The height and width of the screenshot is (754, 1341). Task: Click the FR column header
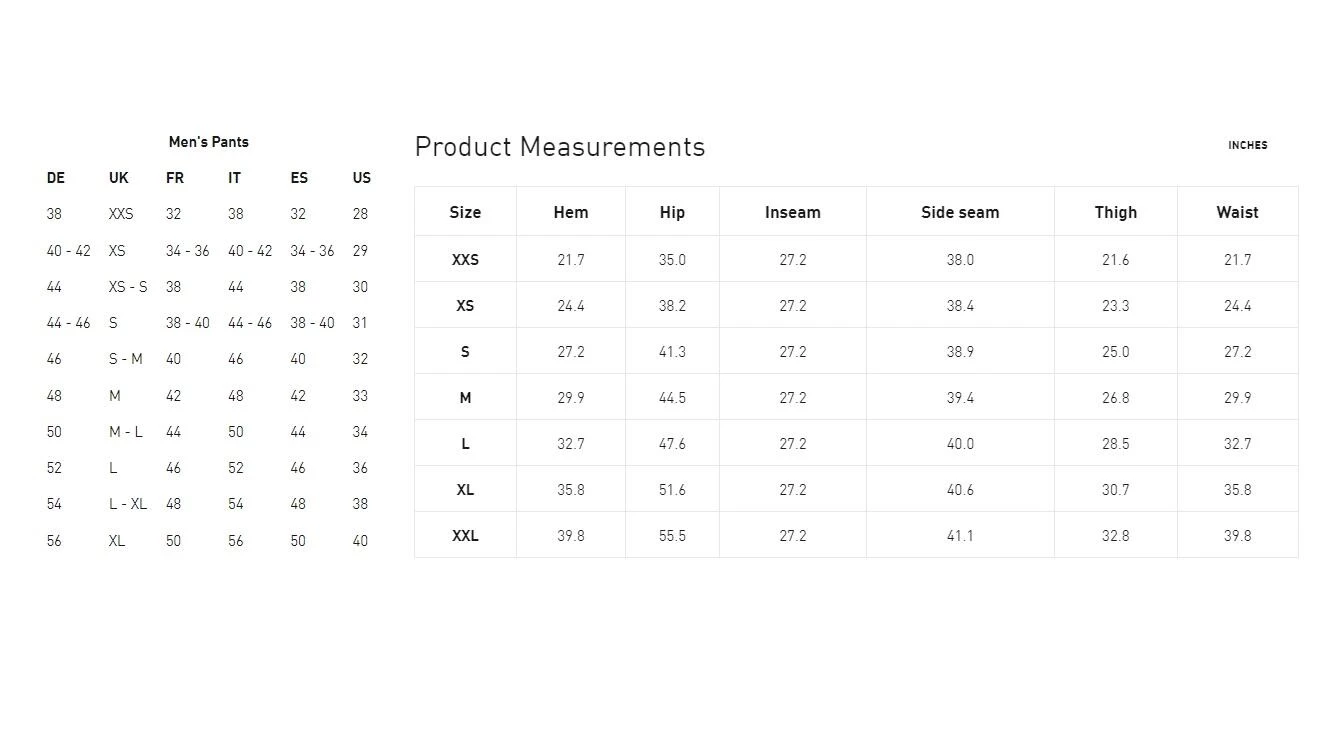point(174,178)
